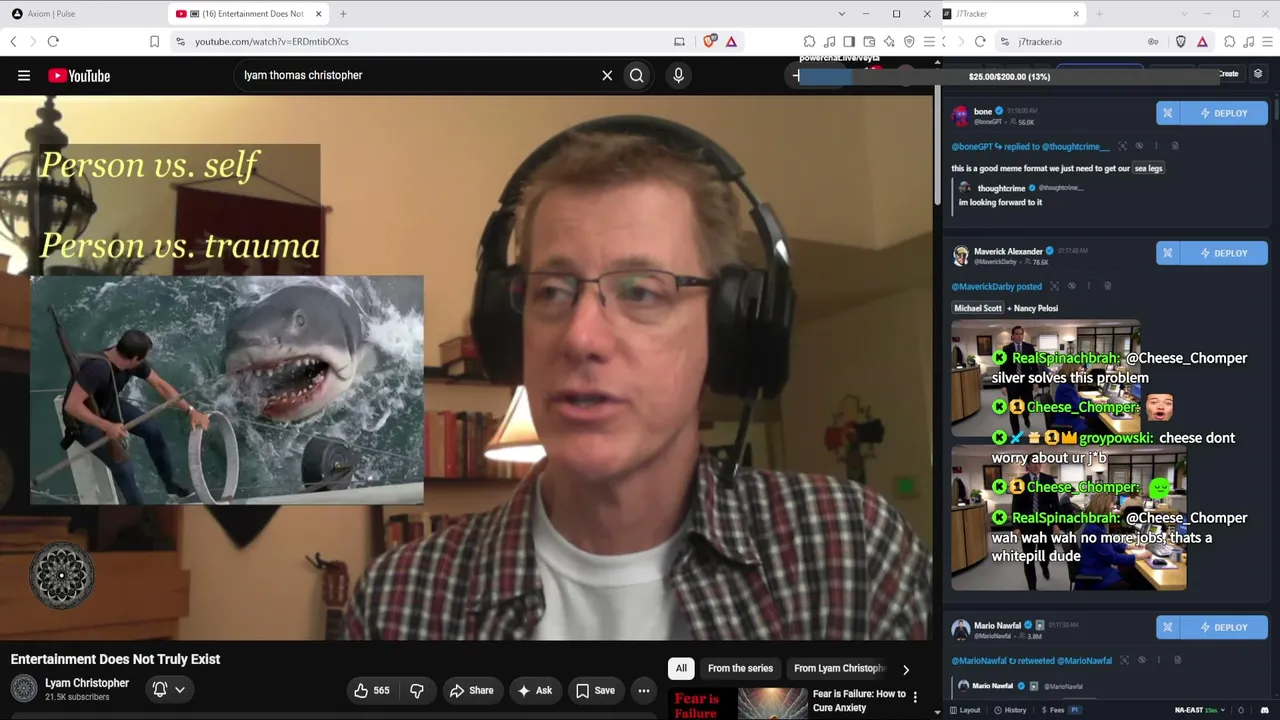Open Fear is Failure: How to Cure Anxiety
This screenshot has width=1280, height=720.
[x=859, y=701]
